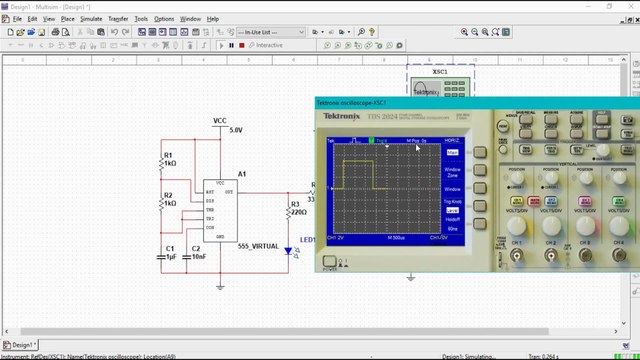Click the CH1 vertical POSITION knob
Image resolution: width=640 pixels, height=360 pixels.
pyautogui.click(x=517, y=178)
